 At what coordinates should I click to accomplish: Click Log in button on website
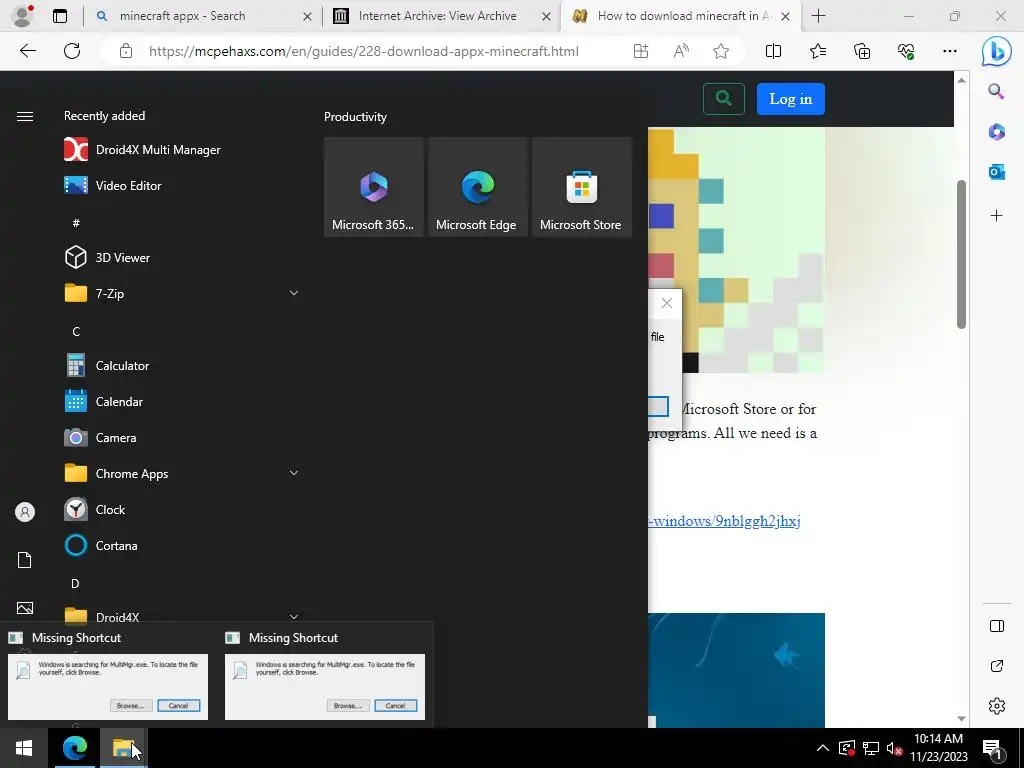pyautogui.click(x=791, y=99)
